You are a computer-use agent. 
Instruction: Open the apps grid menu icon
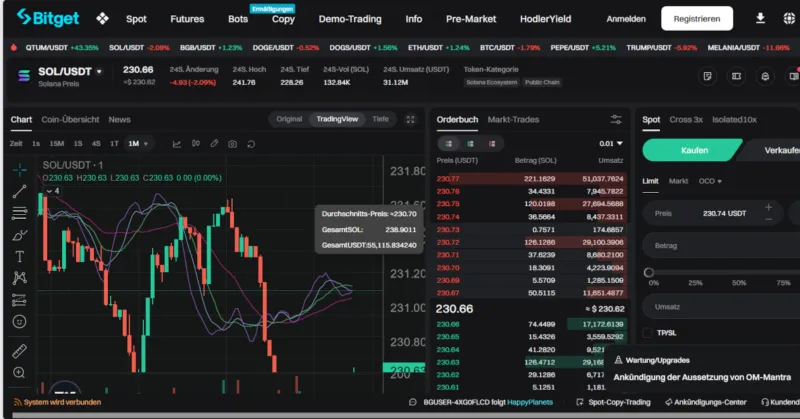coord(103,19)
